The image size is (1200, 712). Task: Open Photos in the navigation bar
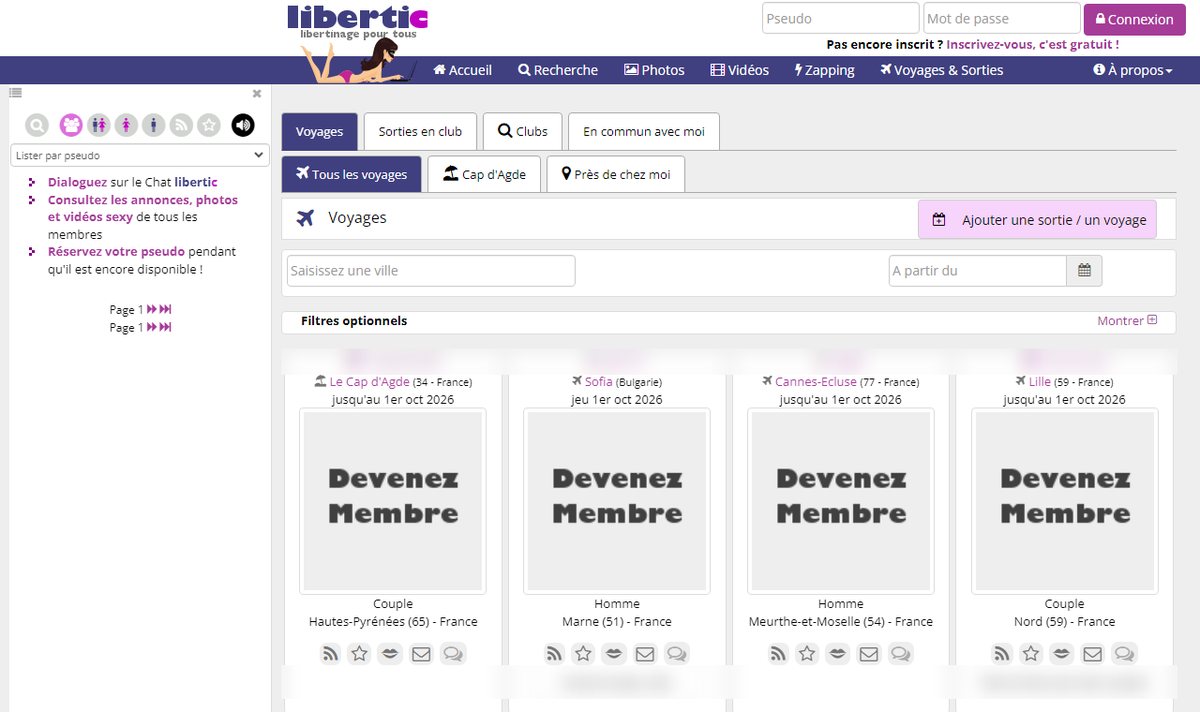coord(654,70)
